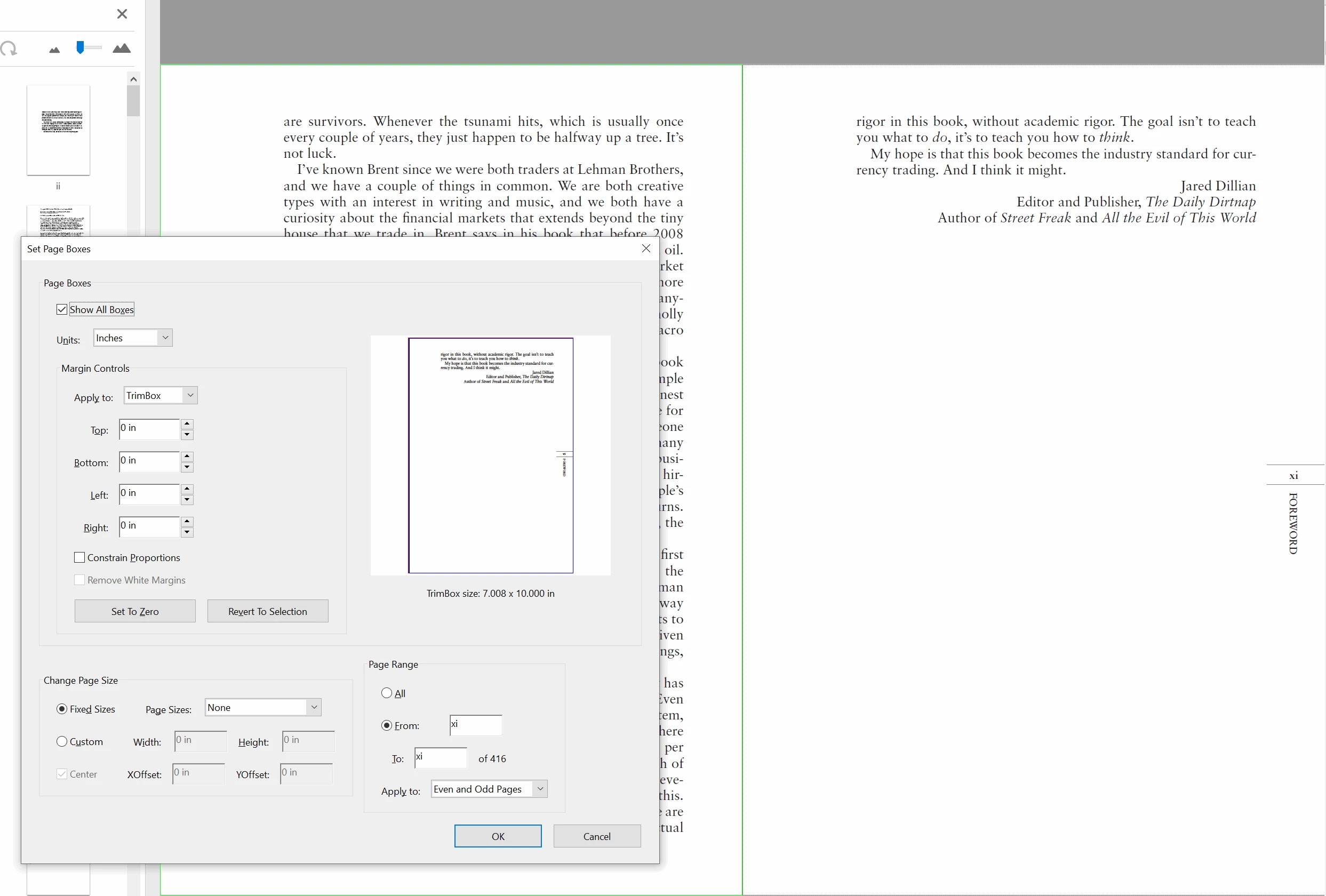Image resolution: width=1326 pixels, height=896 pixels.
Task: Click the Right margin down arrow
Action: (187, 533)
